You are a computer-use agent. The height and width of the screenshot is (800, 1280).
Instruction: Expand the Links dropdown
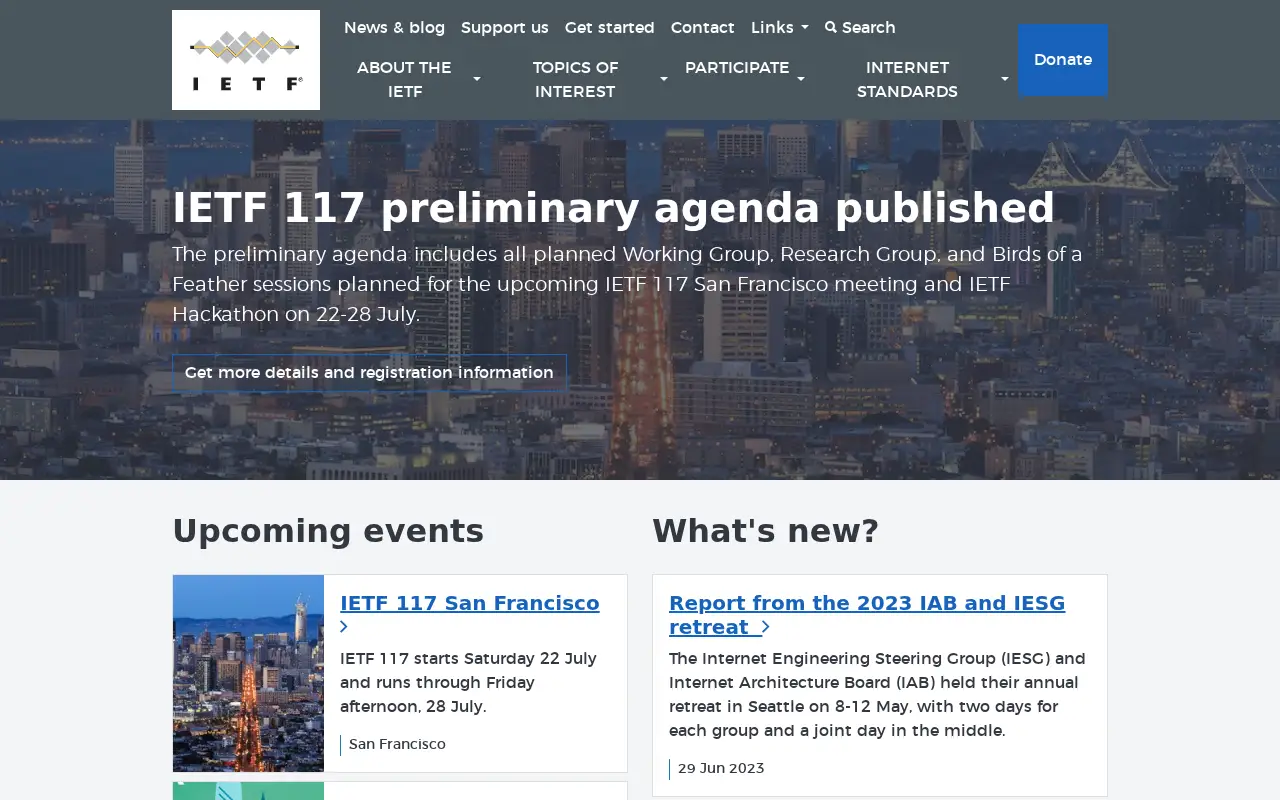[x=780, y=28]
